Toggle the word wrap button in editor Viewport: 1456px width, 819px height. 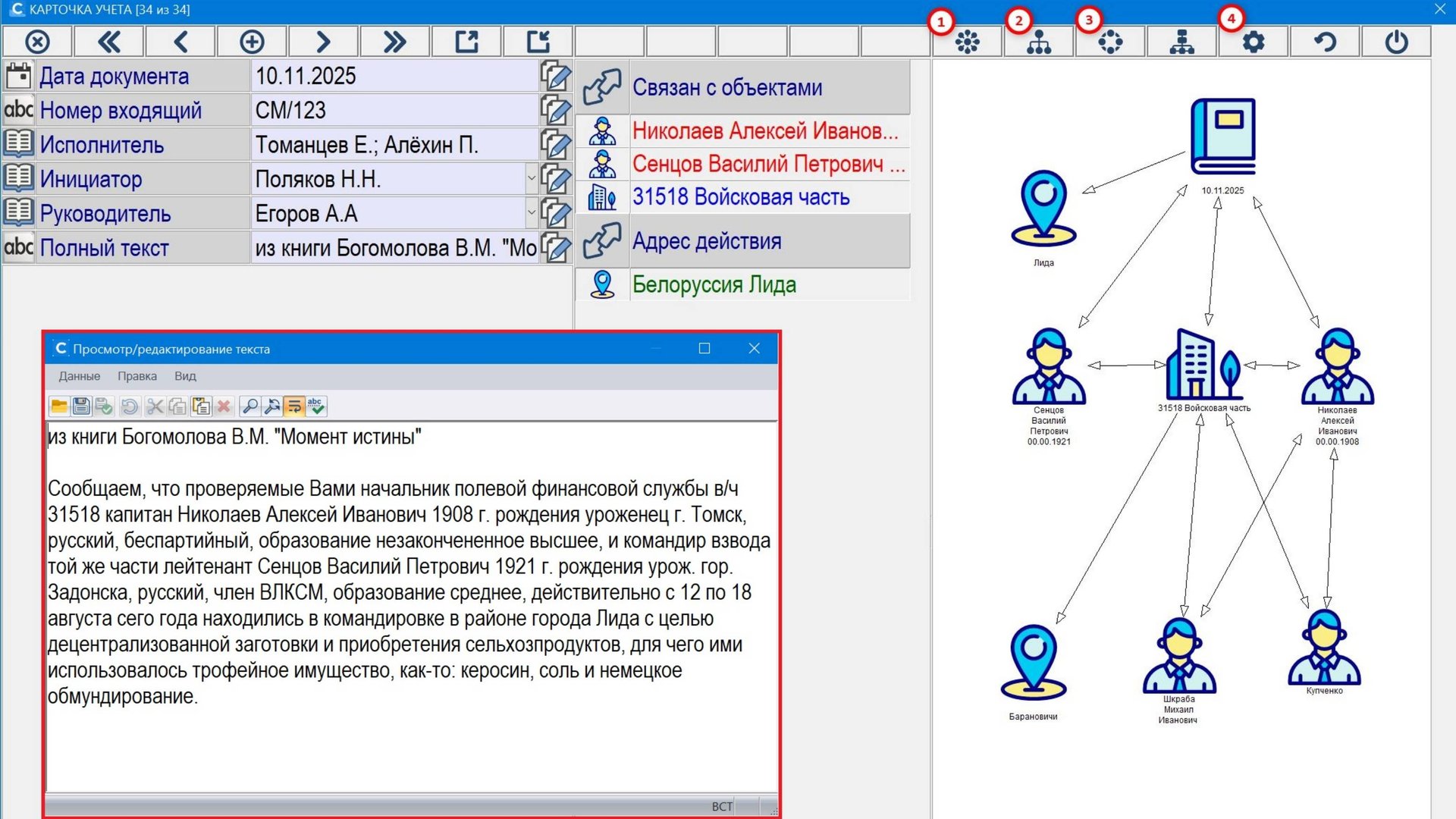tap(294, 406)
